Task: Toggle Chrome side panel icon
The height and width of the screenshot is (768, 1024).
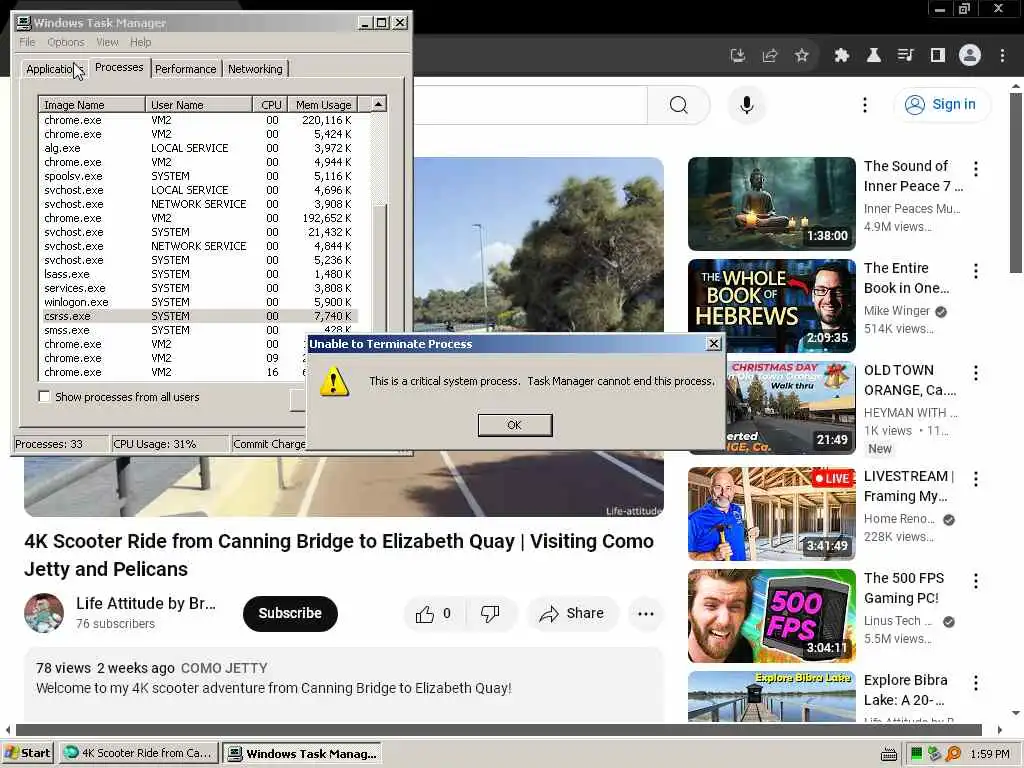Action: pos(938,56)
